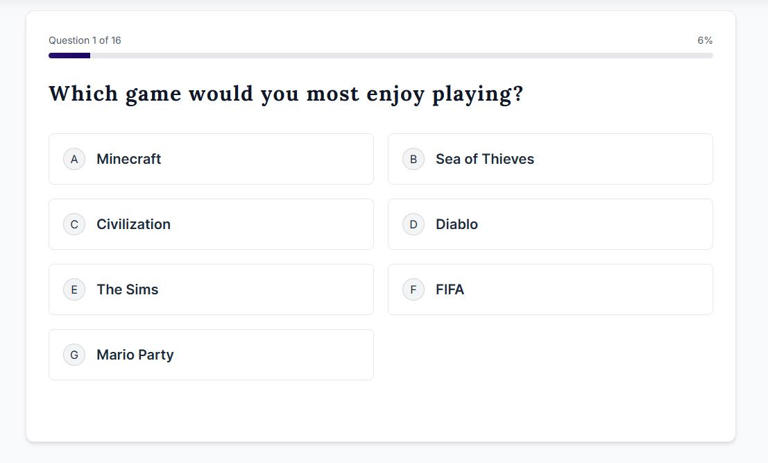768x463 pixels.
Task: Click the circled letter C badge
Action: tap(74, 224)
